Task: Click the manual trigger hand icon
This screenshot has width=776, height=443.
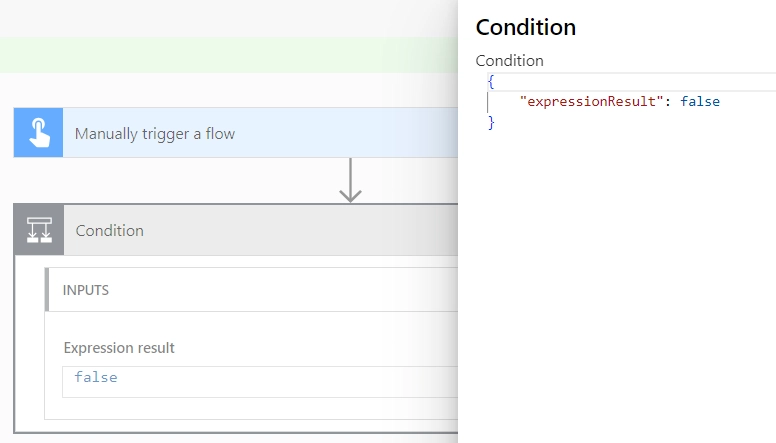Action: point(39,133)
